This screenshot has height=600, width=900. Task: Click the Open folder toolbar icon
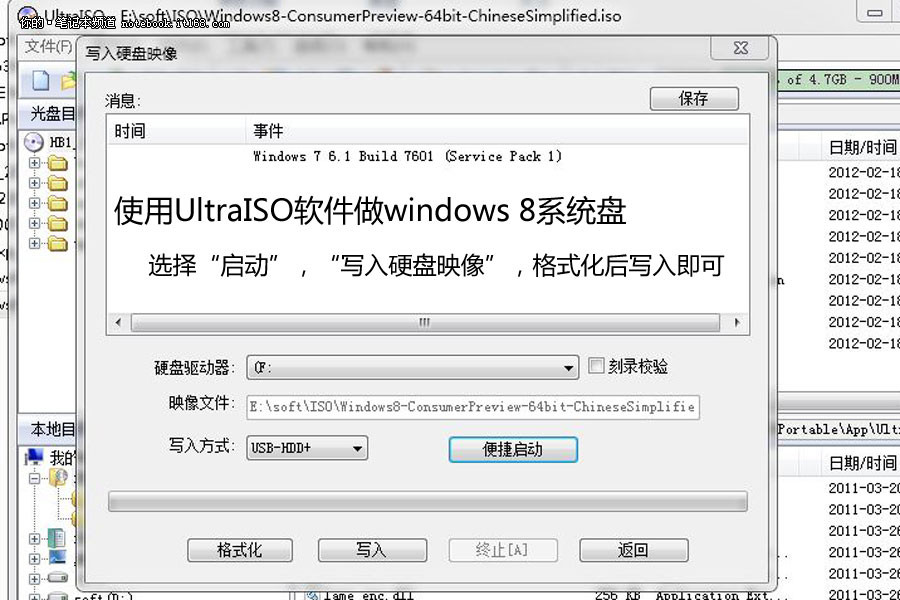68,80
